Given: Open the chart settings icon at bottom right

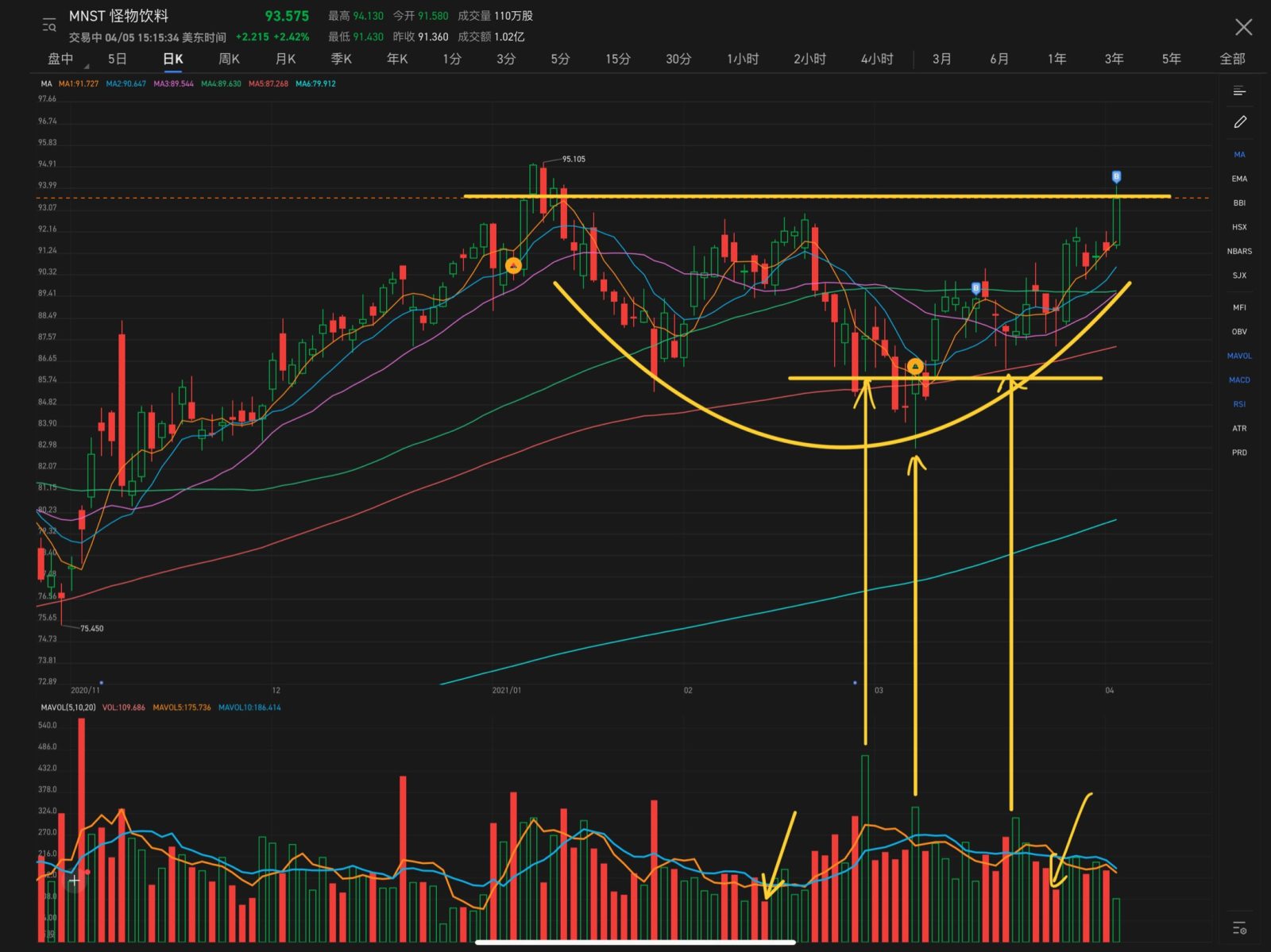Looking at the screenshot, I should pyautogui.click(x=1239, y=927).
